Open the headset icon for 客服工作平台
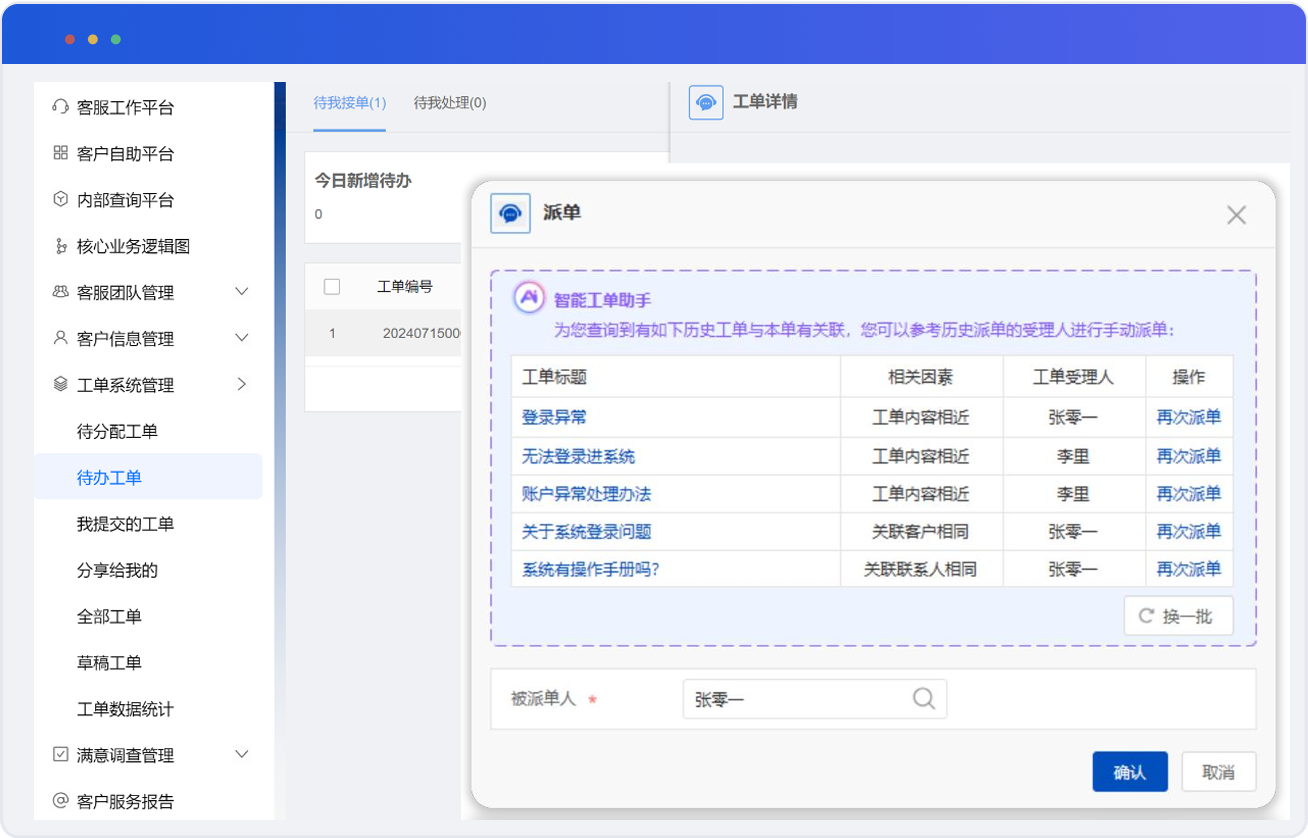This screenshot has width=1308, height=838. [x=60, y=107]
